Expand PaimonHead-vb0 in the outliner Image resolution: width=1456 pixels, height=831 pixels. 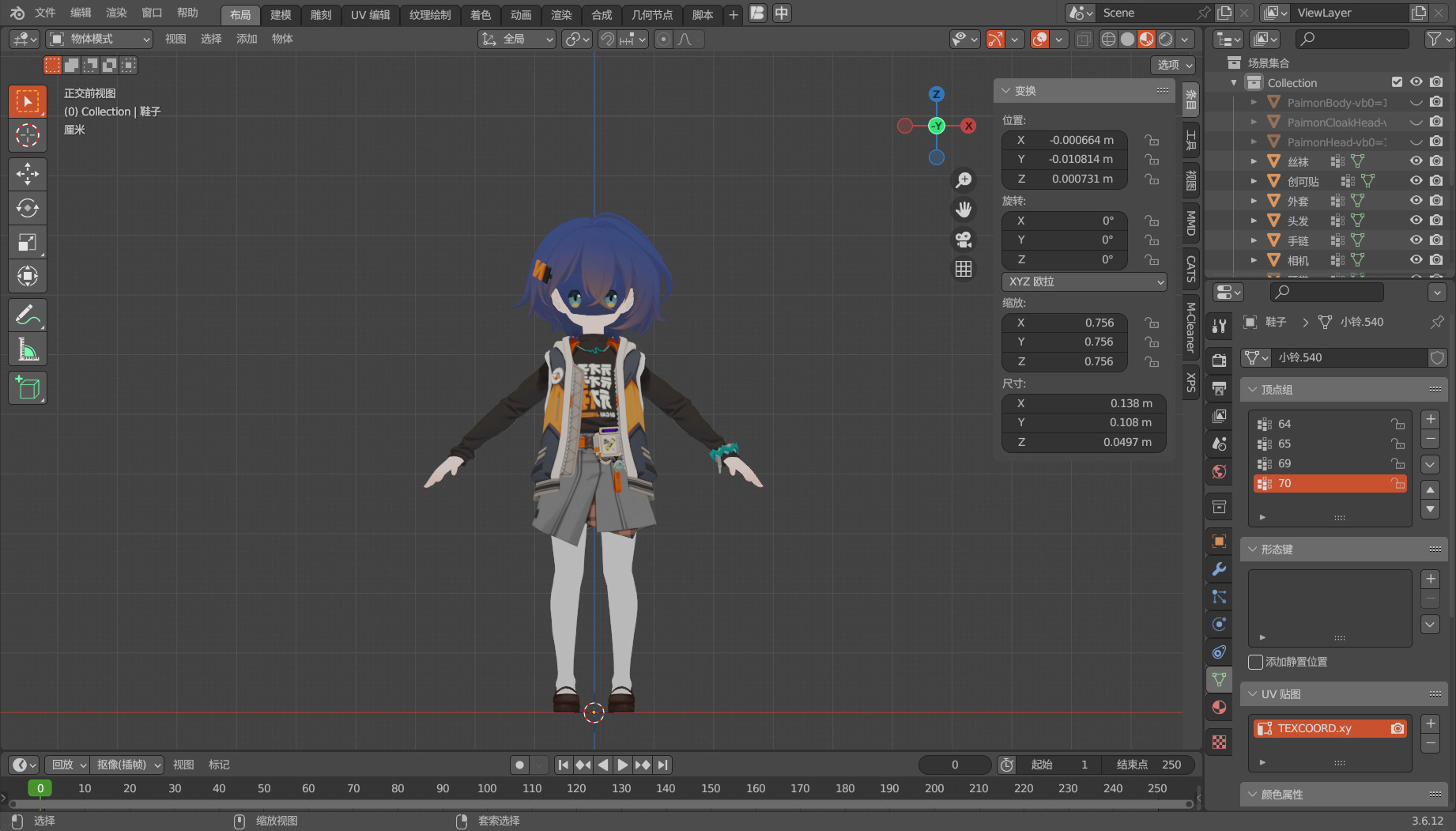1254,141
